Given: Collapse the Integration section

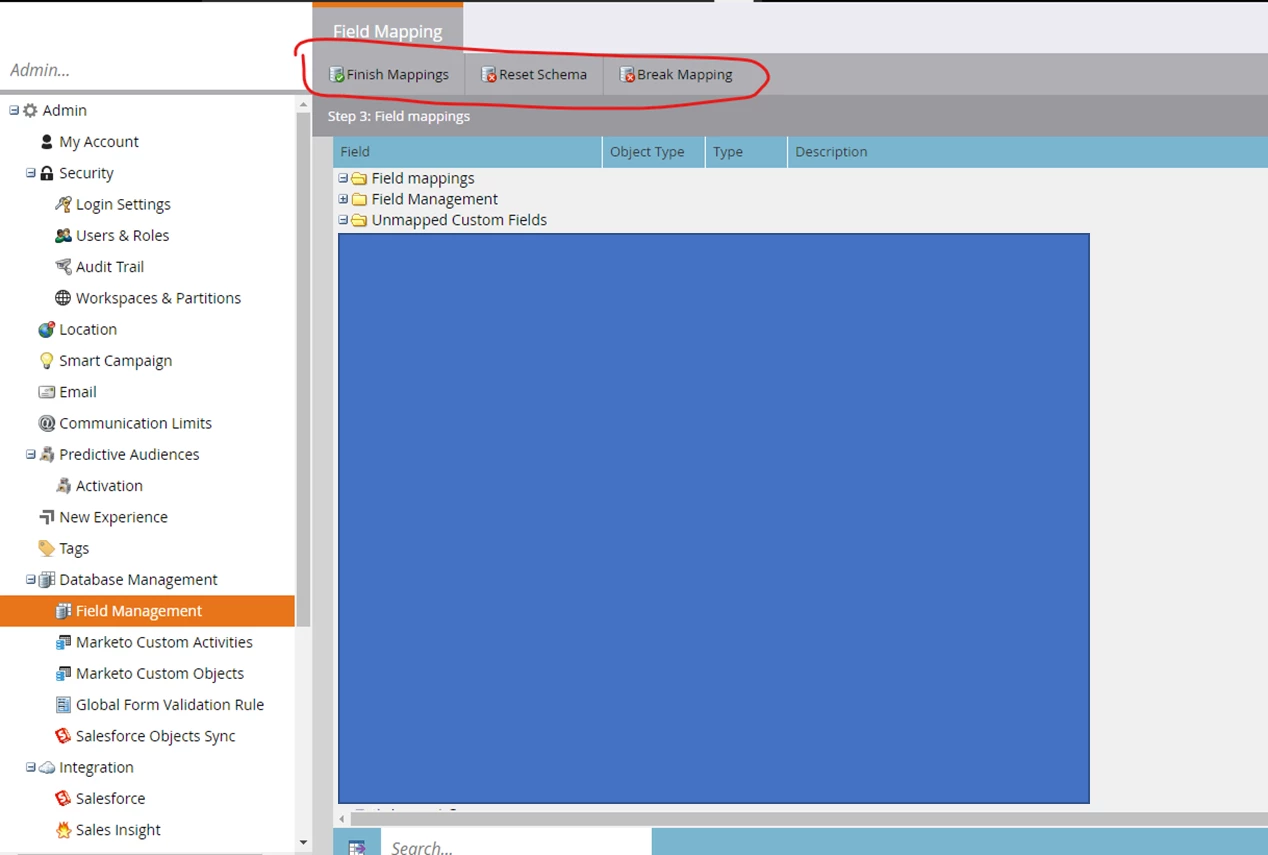Looking at the screenshot, I should 31,767.
